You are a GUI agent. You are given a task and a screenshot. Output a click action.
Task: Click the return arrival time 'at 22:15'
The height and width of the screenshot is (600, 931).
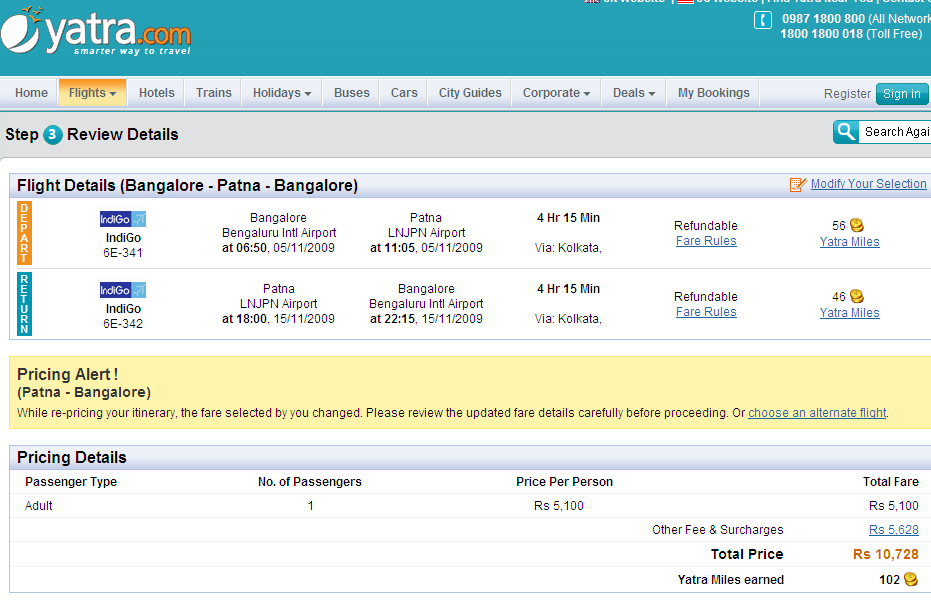392,319
